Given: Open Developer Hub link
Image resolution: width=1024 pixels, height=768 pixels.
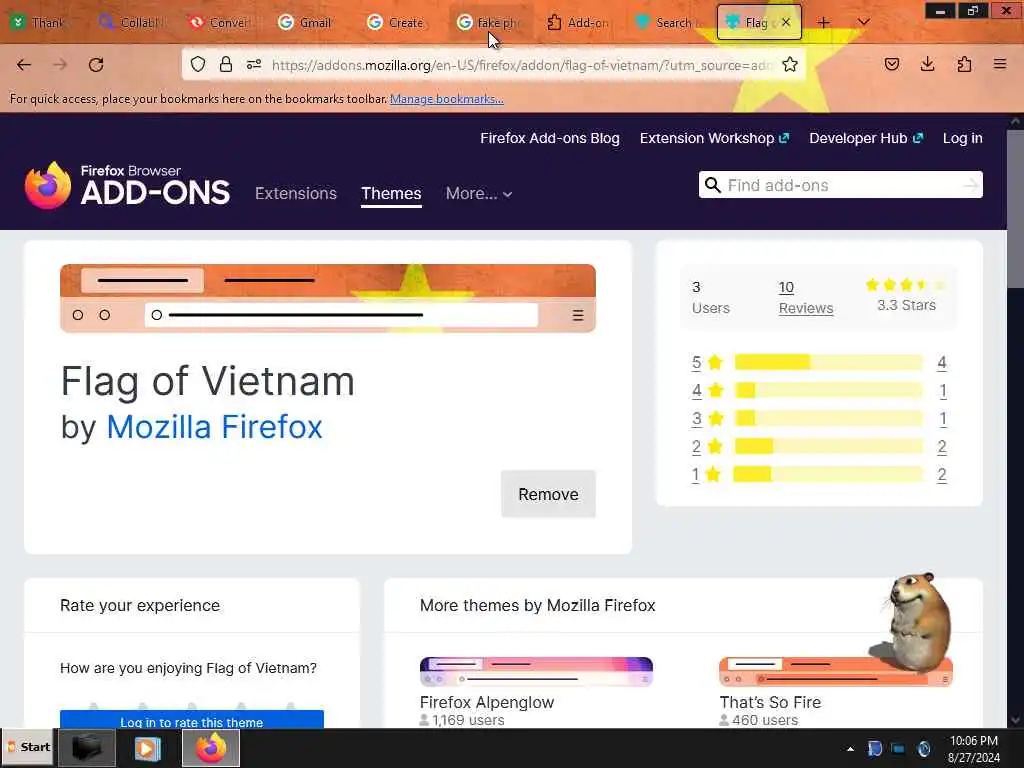Looking at the screenshot, I should pyautogui.click(x=866, y=138).
